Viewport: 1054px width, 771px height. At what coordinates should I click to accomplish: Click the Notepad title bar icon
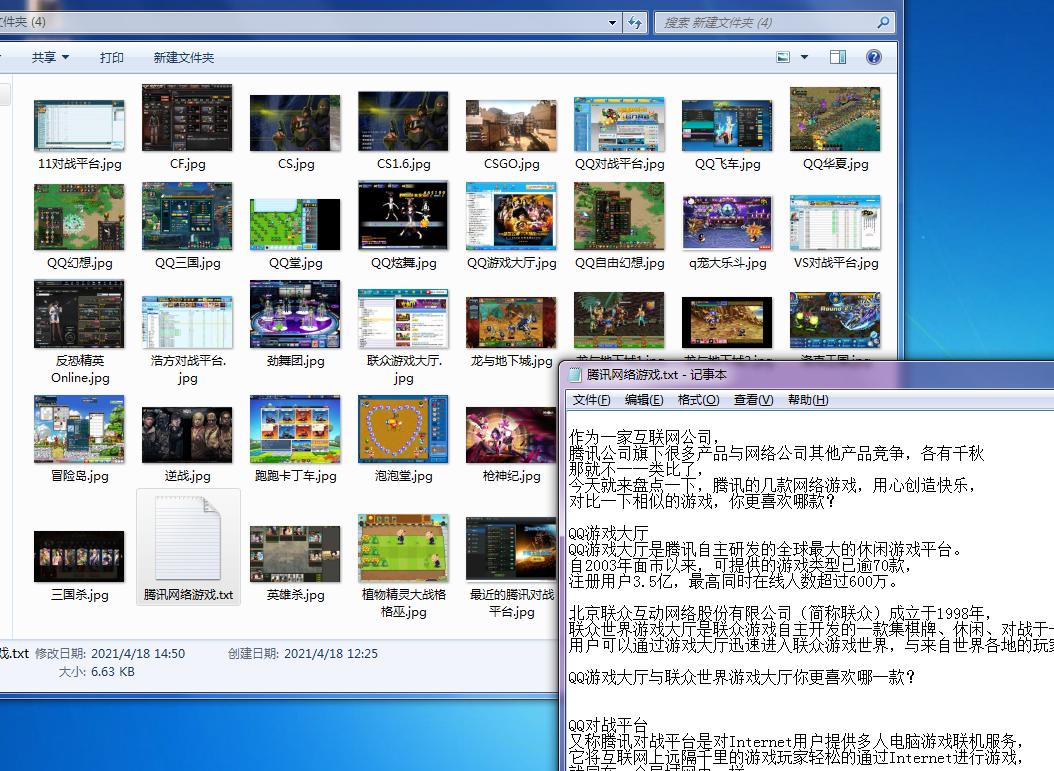[x=574, y=375]
